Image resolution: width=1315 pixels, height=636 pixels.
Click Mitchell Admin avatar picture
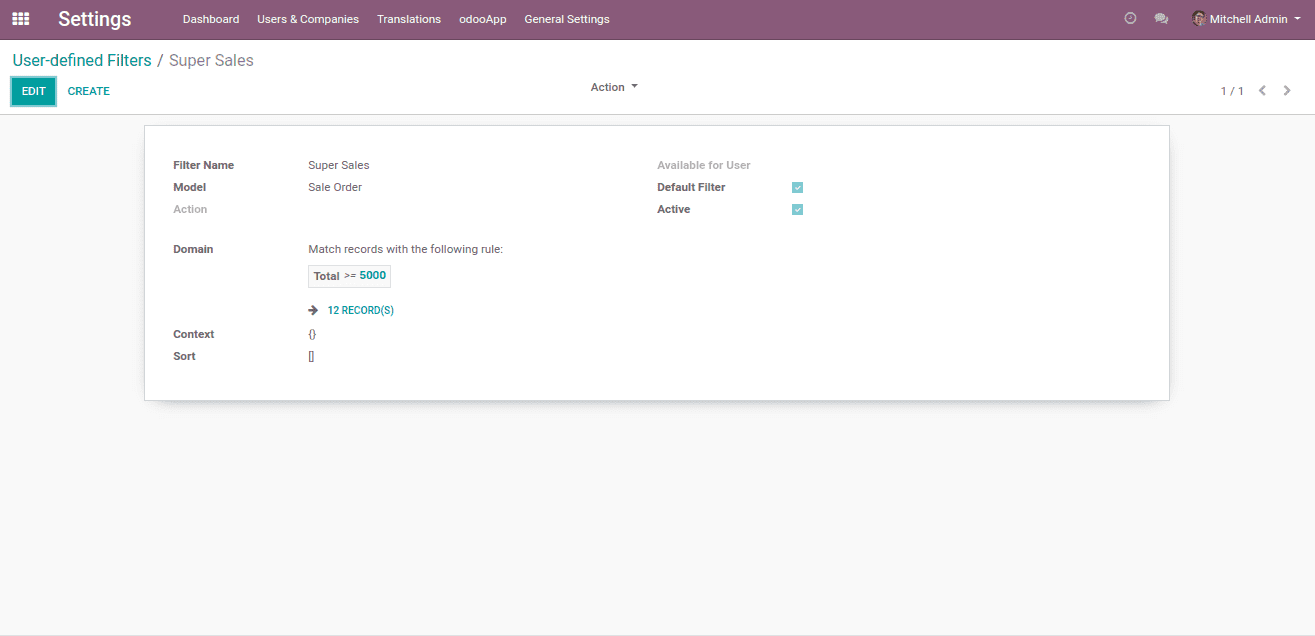pyautogui.click(x=1199, y=19)
